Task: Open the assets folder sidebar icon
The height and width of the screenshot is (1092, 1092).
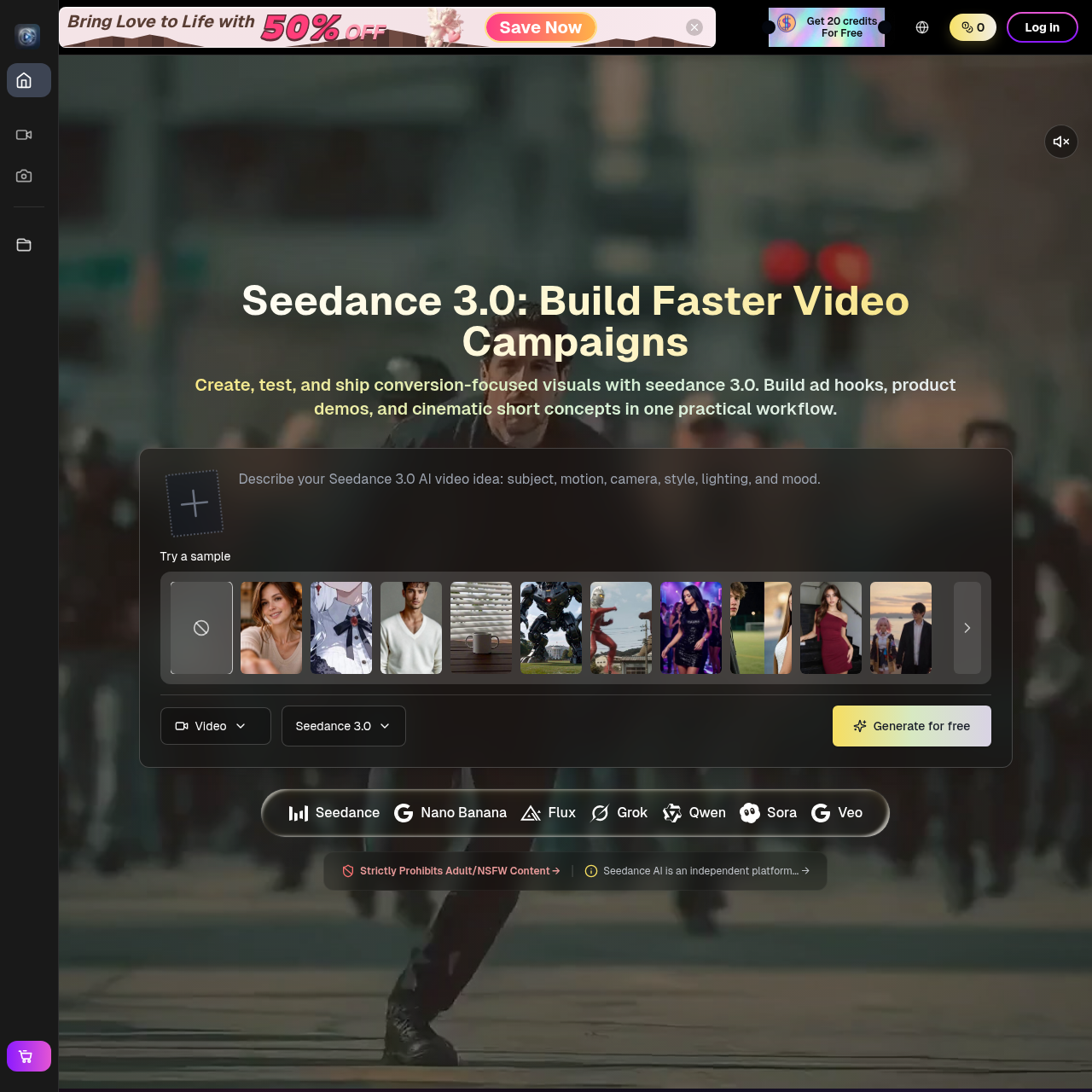Action: pyautogui.click(x=24, y=245)
